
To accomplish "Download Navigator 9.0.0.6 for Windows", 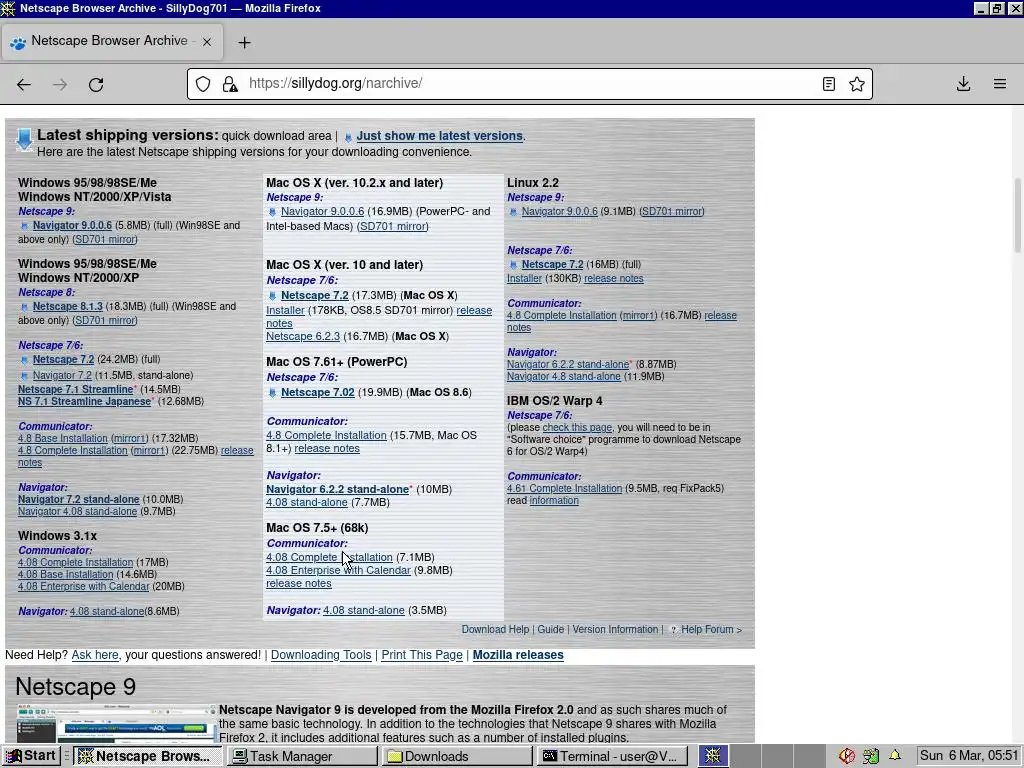I will tap(72, 225).
